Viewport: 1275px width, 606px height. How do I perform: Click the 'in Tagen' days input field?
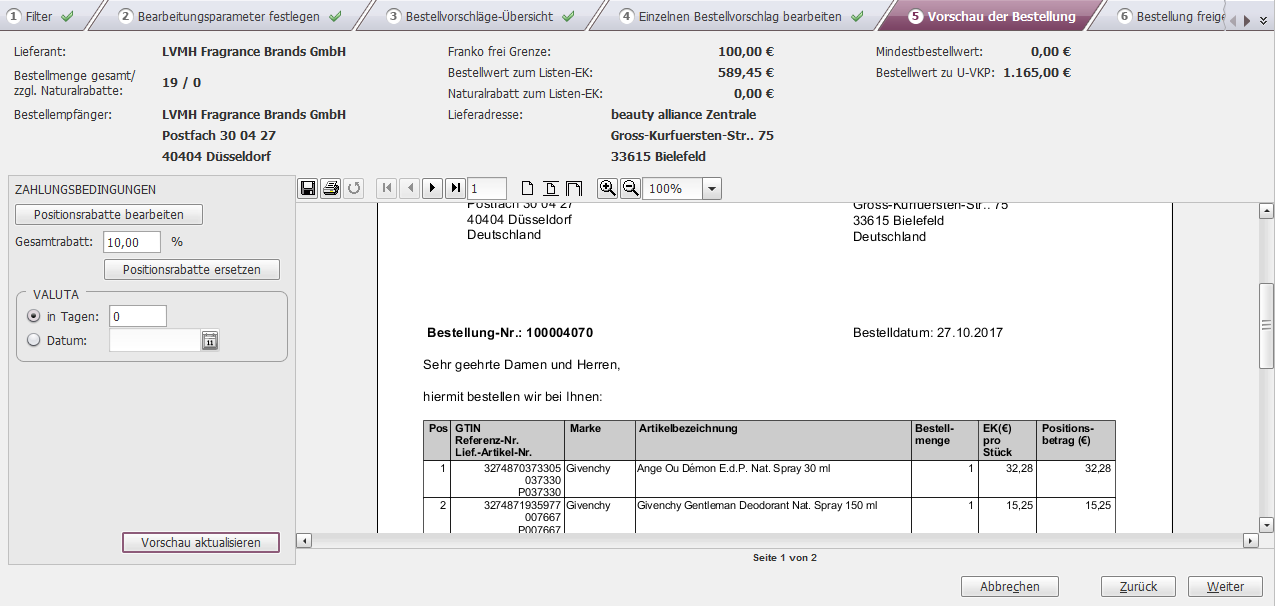point(138,316)
